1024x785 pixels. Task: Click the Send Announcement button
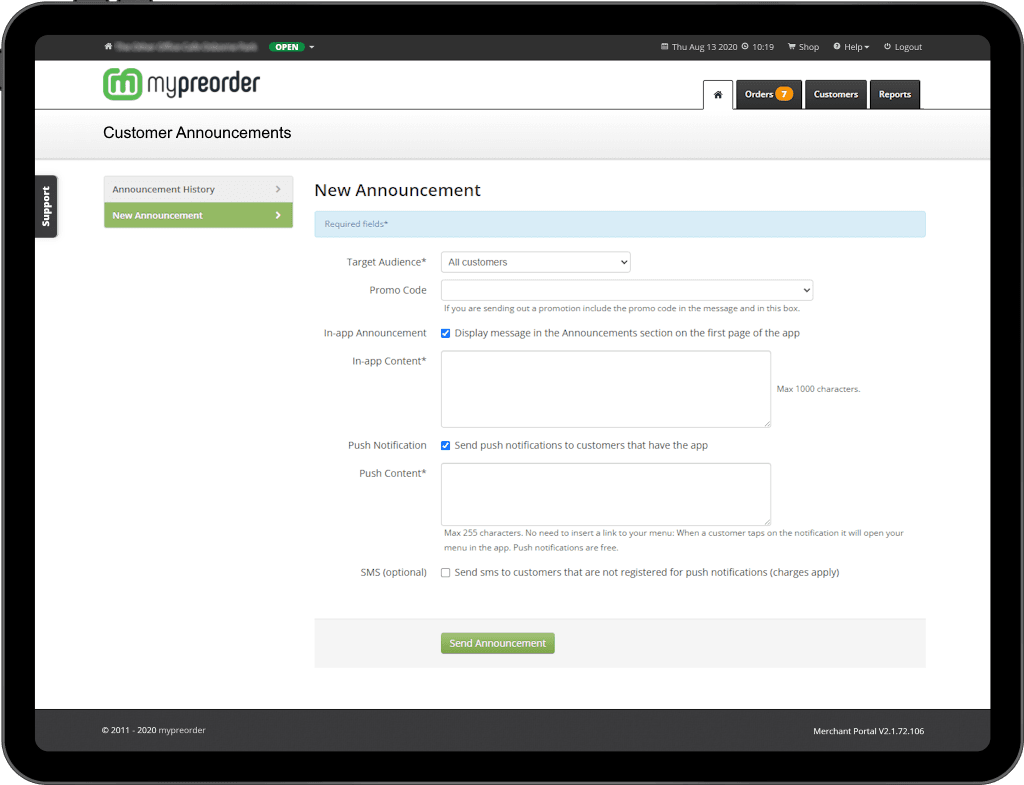click(x=497, y=643)
